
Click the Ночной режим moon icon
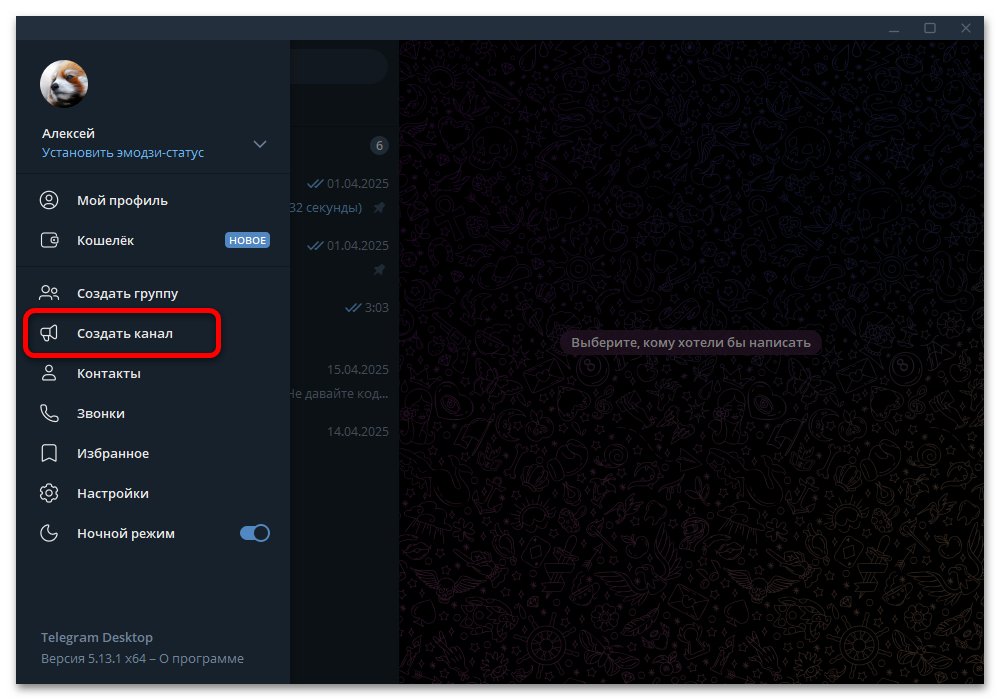pyautogui.click(x=49, y=534)
